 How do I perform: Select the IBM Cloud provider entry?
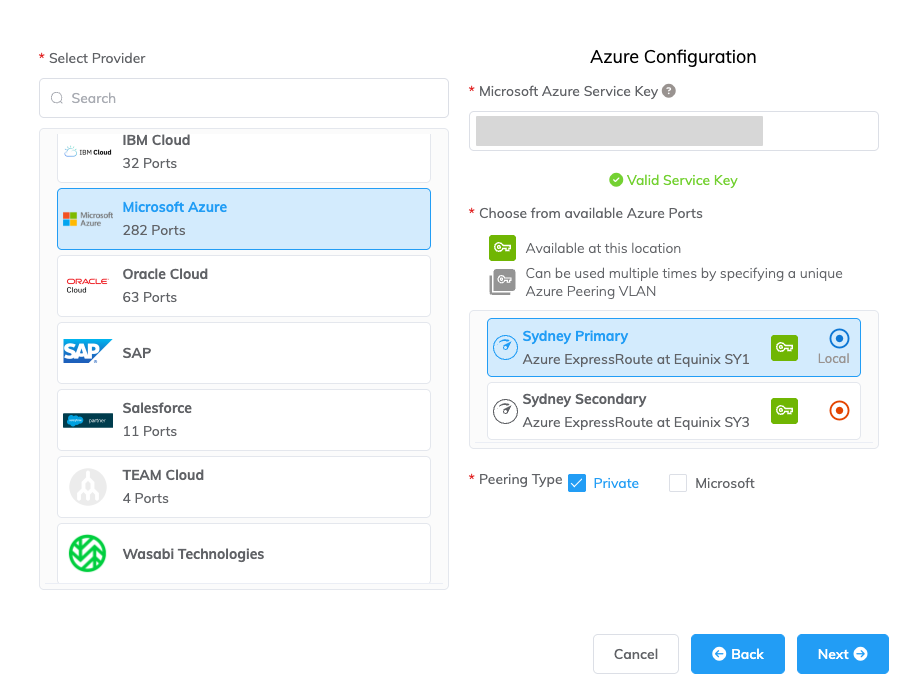point(244,151)
